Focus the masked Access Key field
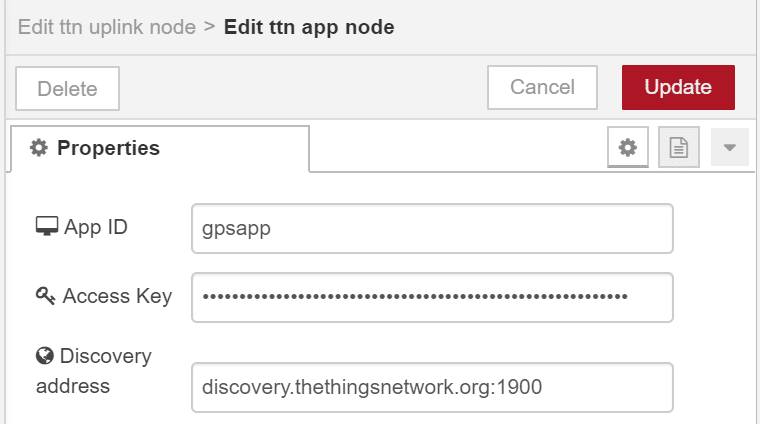The height and width of the screenshot is (424, 760). (432, 297)
